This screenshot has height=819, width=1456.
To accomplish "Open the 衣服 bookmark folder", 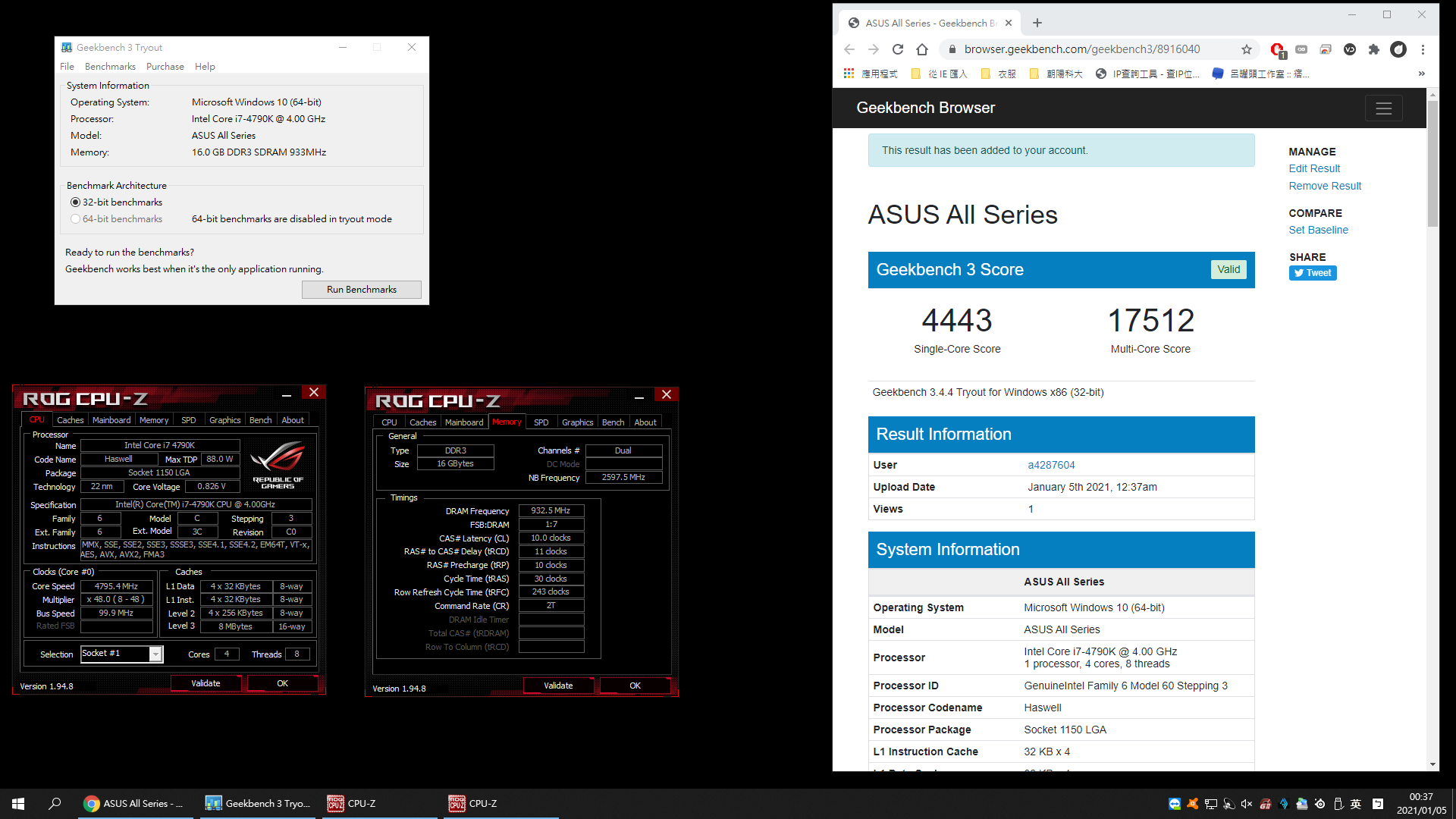I will 999,74.
